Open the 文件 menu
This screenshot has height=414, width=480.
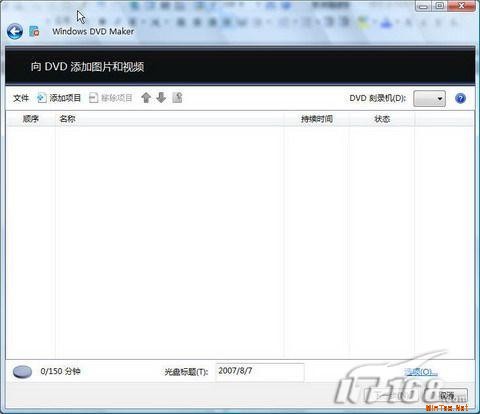21,98
